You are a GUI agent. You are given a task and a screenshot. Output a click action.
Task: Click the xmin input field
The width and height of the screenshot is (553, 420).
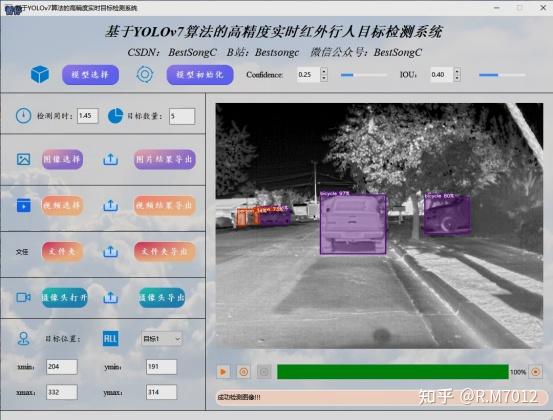click(x=62, y=367)
